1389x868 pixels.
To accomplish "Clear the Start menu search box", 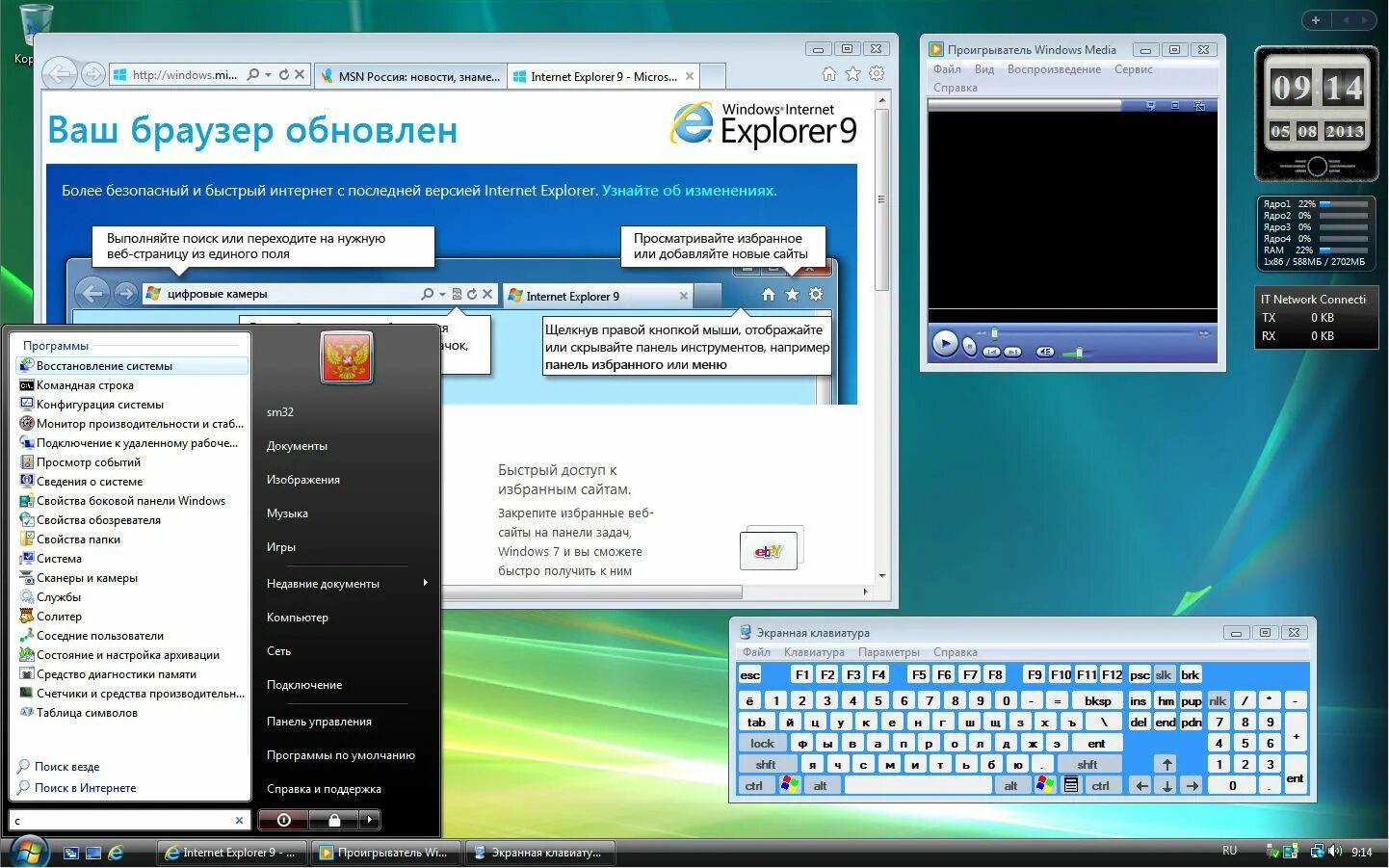I will tap(239, 821).
